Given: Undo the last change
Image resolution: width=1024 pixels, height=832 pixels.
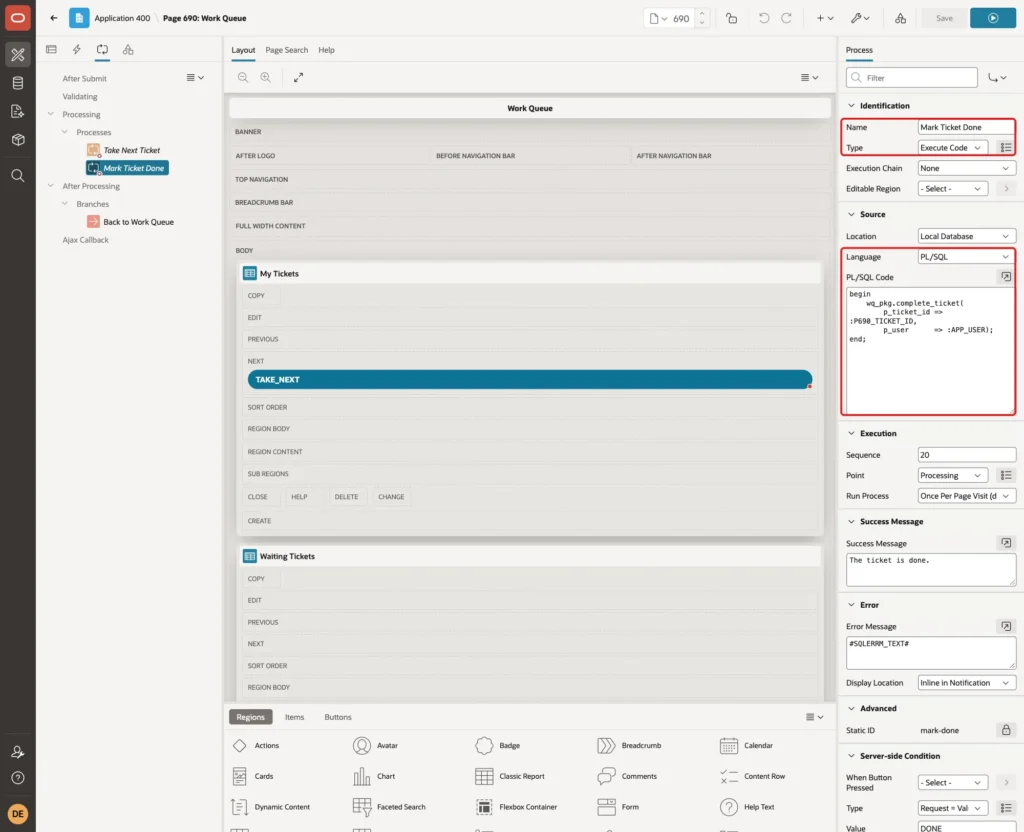Looking at the screenshot, I should (x=763, y=18).
